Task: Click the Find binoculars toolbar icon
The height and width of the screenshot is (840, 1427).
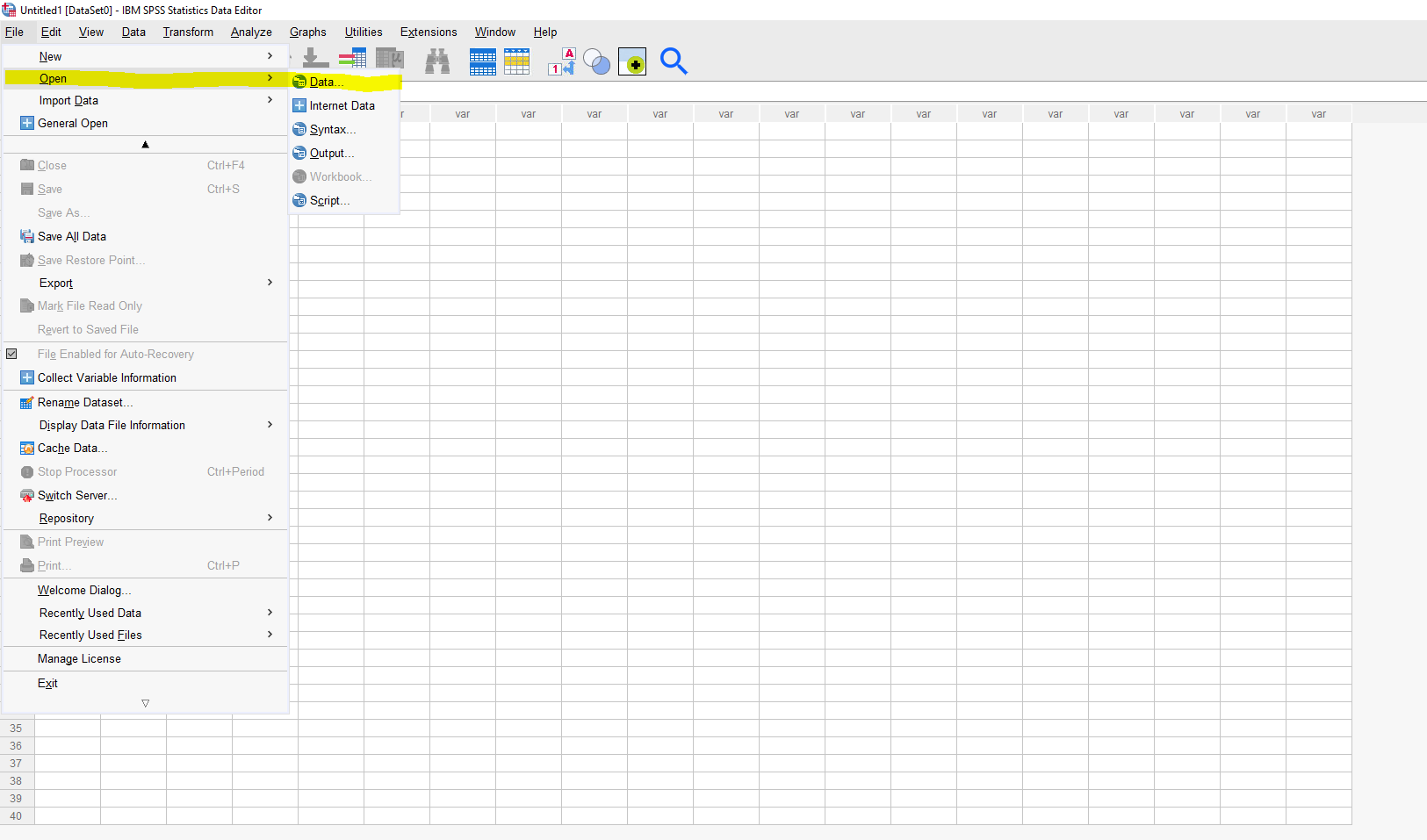Action: (437, 61)
